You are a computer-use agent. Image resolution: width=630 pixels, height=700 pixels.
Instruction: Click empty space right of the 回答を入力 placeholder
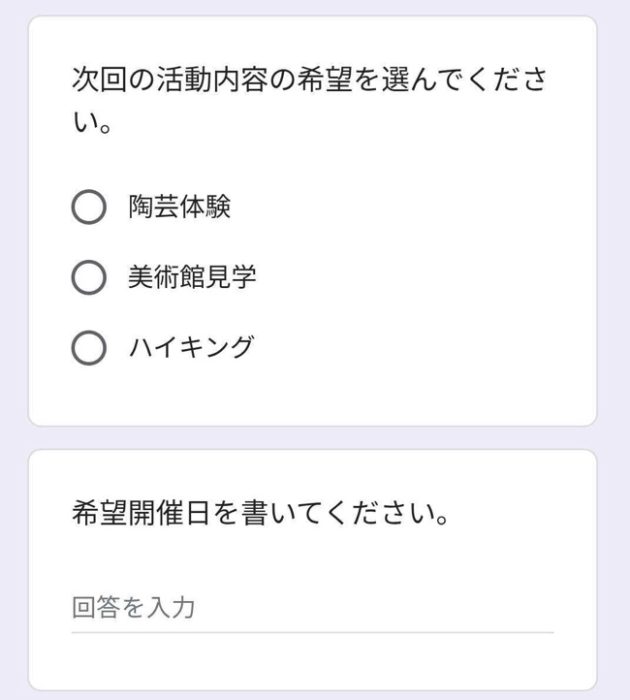click(400, 608)
